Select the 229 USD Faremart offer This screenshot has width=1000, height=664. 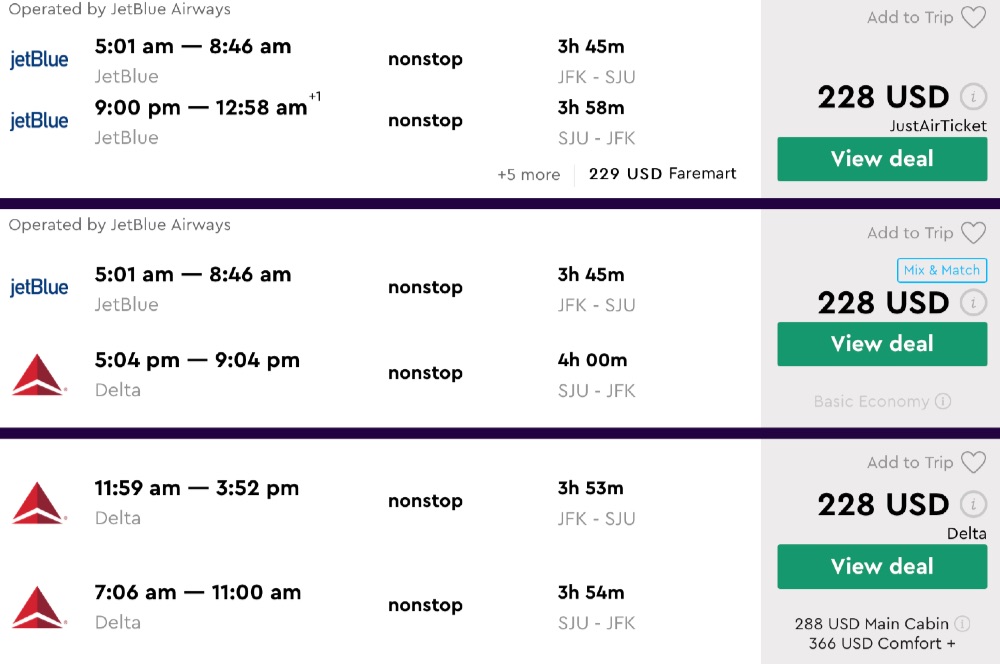coord(662,174)
